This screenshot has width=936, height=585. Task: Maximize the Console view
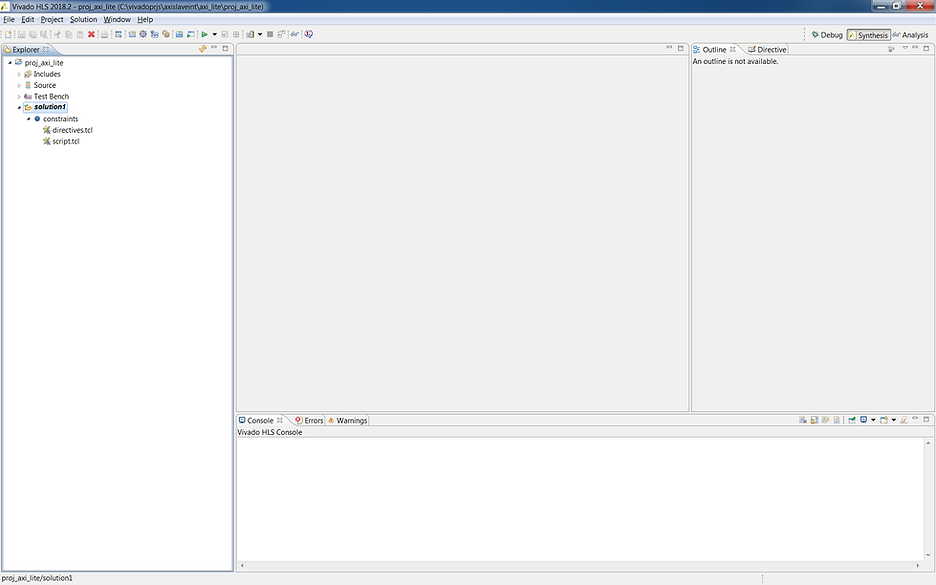click(925, 419)
